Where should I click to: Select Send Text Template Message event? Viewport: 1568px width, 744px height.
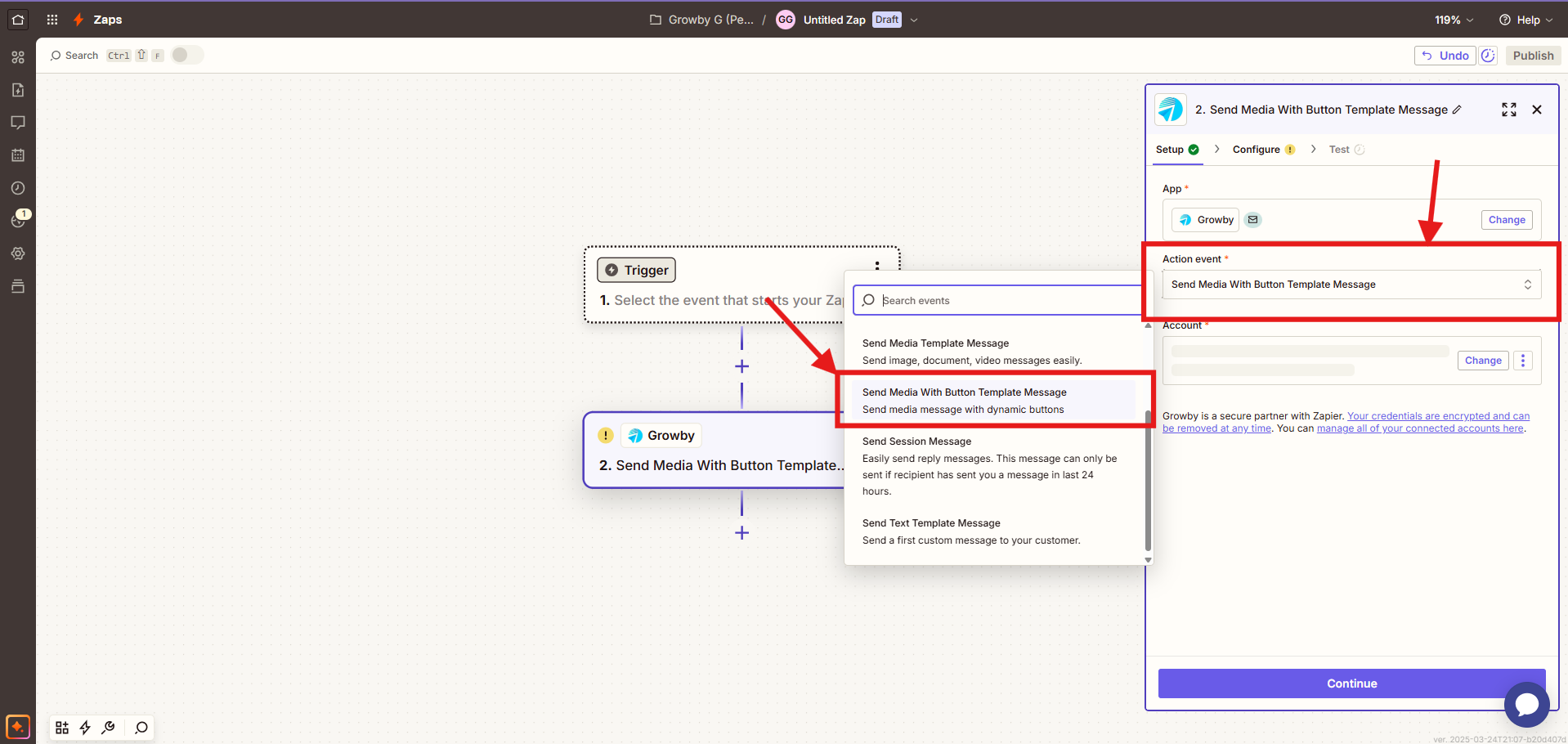pyautogui.click(x=993, y=531)
